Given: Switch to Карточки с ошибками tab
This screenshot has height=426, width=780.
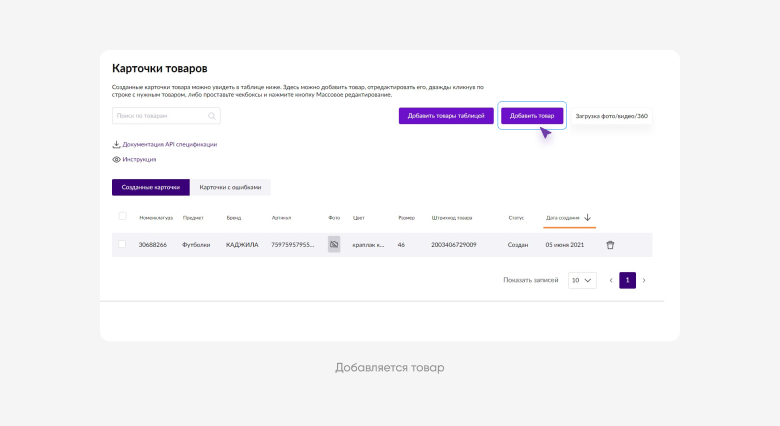Looking at the screenshot, I should point(230,187).
